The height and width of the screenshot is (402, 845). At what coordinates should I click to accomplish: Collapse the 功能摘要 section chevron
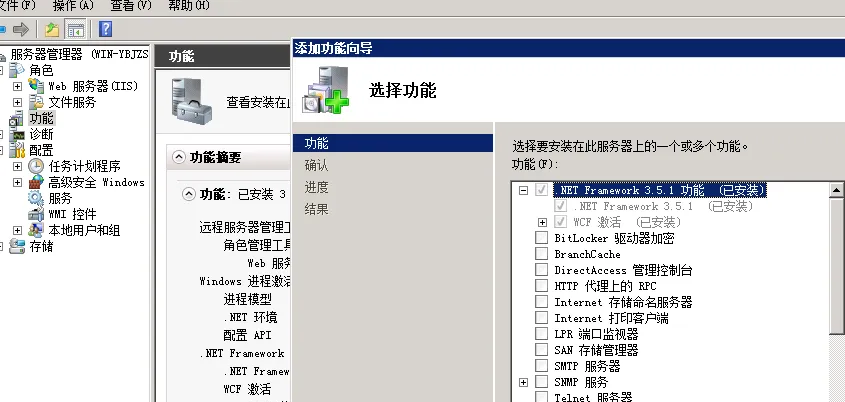[x=178, y=157]
